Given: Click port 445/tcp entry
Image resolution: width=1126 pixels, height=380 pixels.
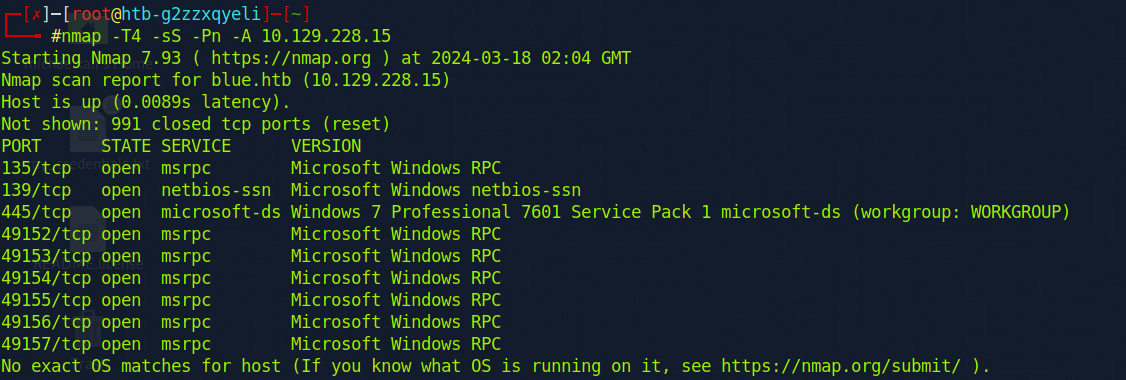Looking at the screenshot, I should tap(36, 212).
